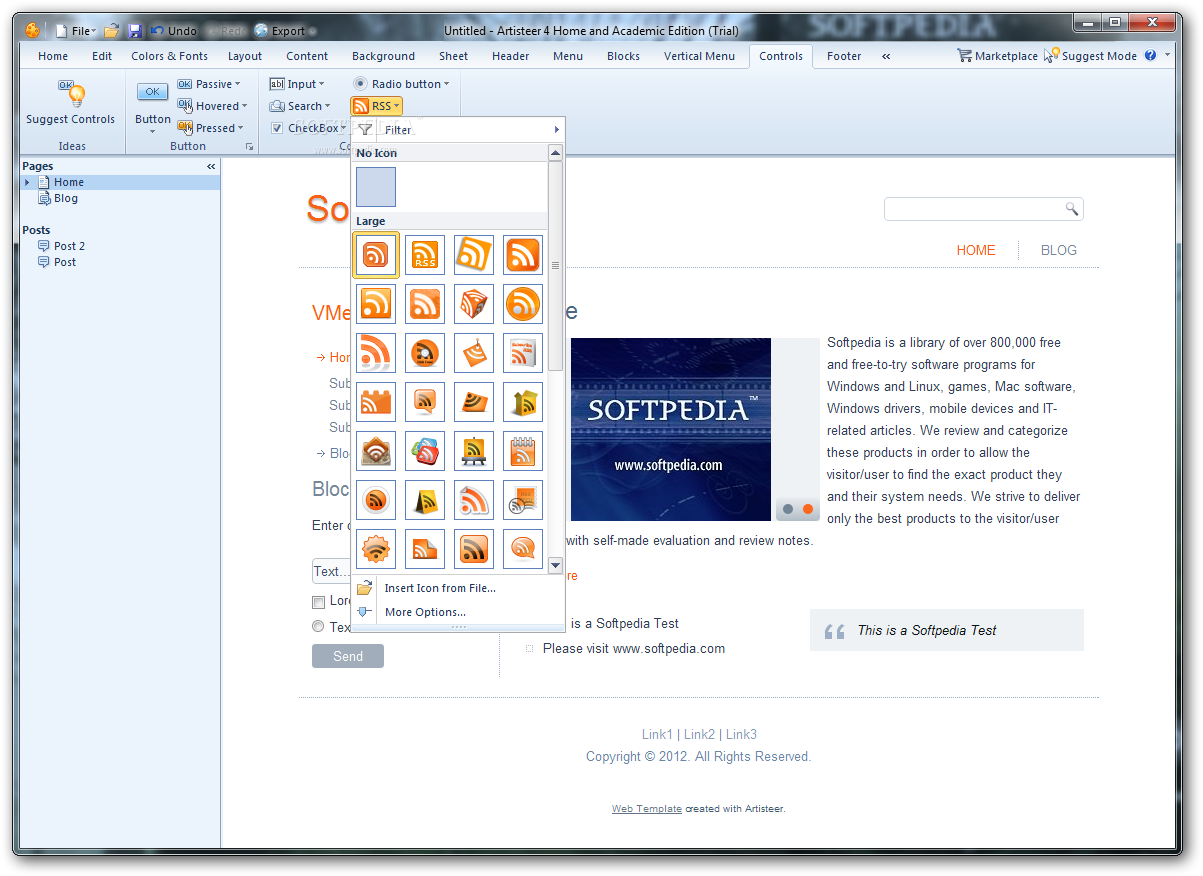Click the Artisteer palette application icon

(33, 30)
